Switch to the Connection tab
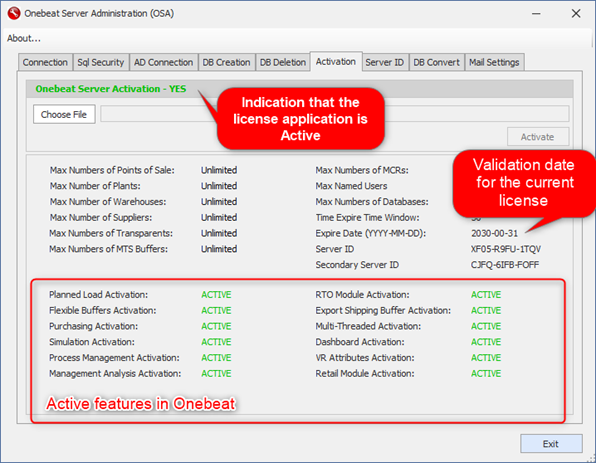Viewport: 596px width, 463px height. 45,62
